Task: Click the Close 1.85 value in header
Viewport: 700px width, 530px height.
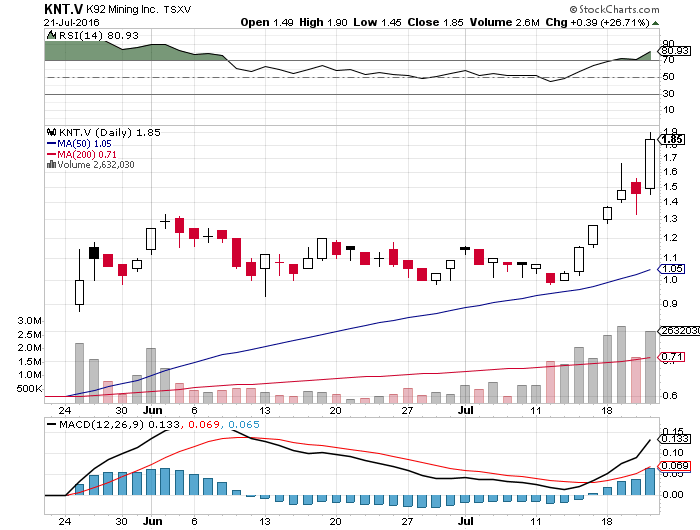Action: click(435, 22)
